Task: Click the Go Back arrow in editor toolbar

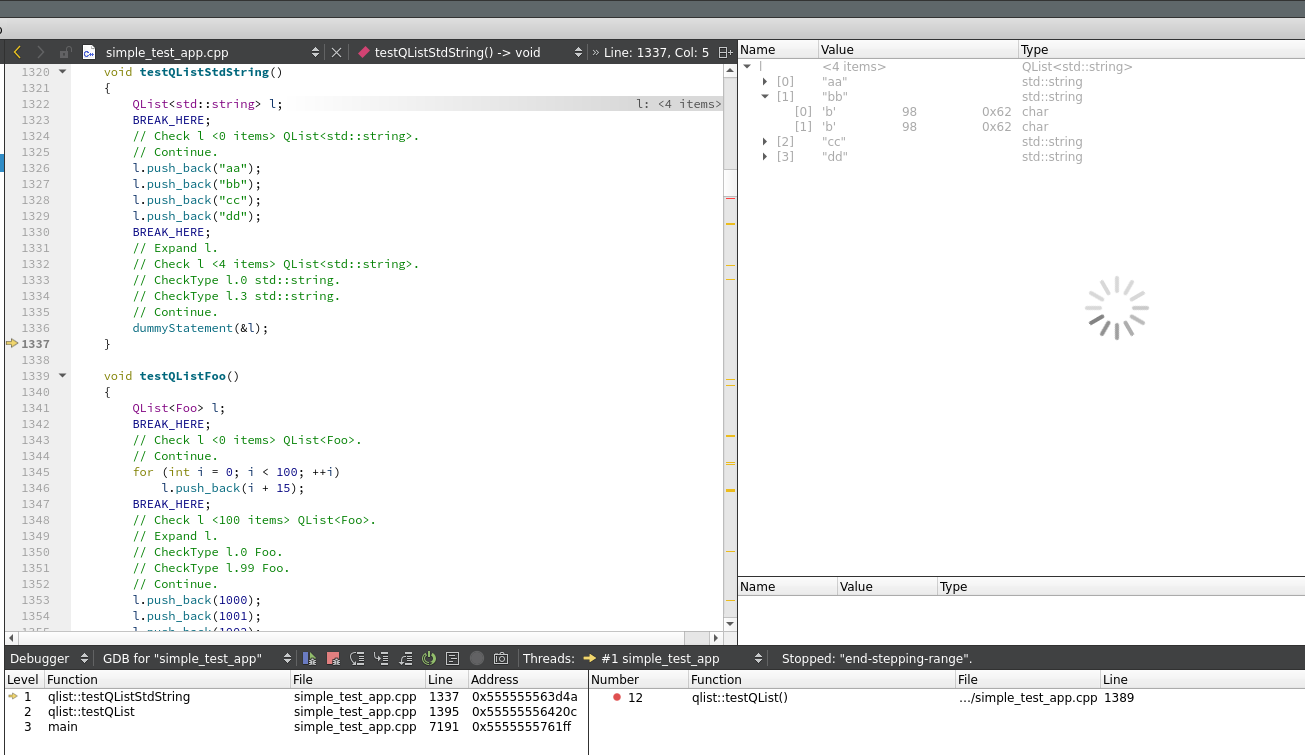Action: pyautogui.click(x=17, y=52)
